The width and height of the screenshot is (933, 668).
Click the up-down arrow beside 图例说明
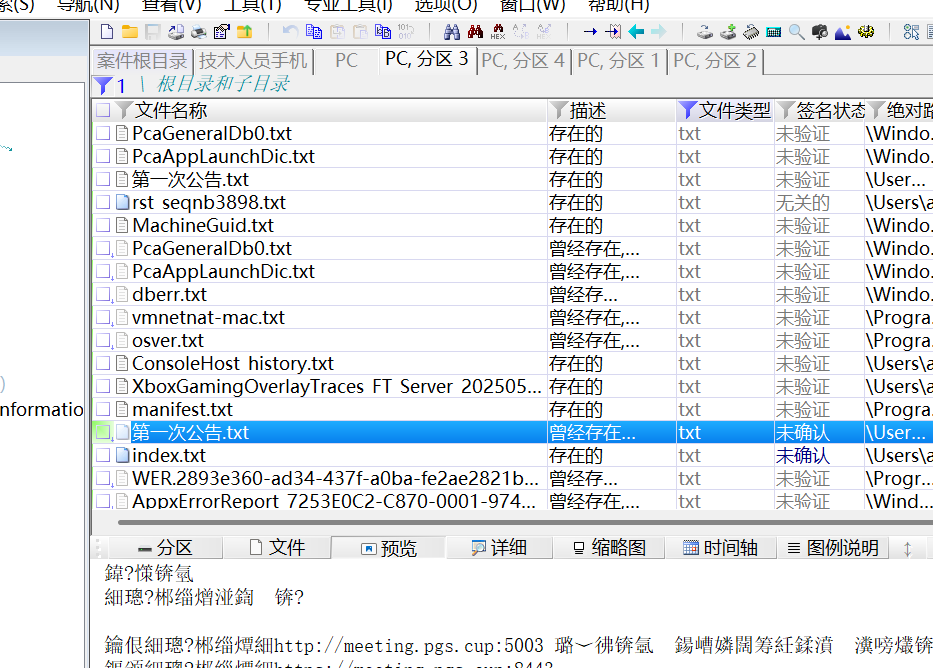click(x=907, y=548)
